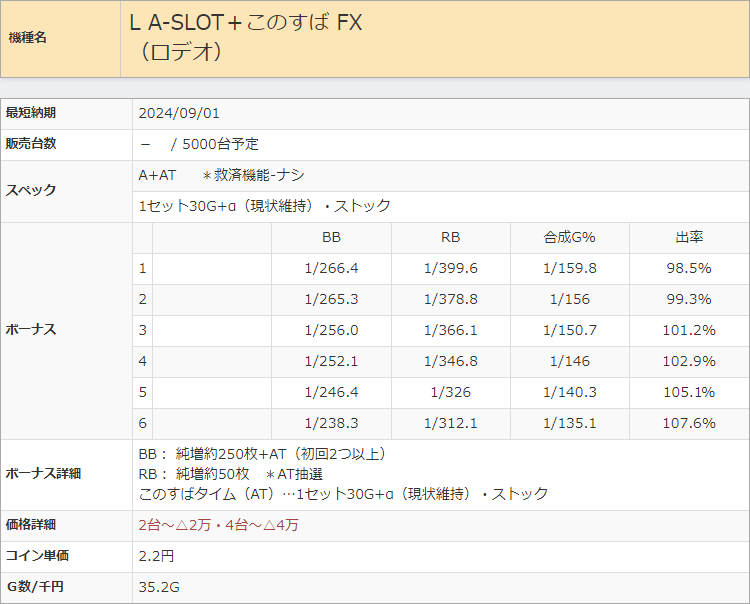
Task: Click the BB column header
Action: click(x=331, y=237)
